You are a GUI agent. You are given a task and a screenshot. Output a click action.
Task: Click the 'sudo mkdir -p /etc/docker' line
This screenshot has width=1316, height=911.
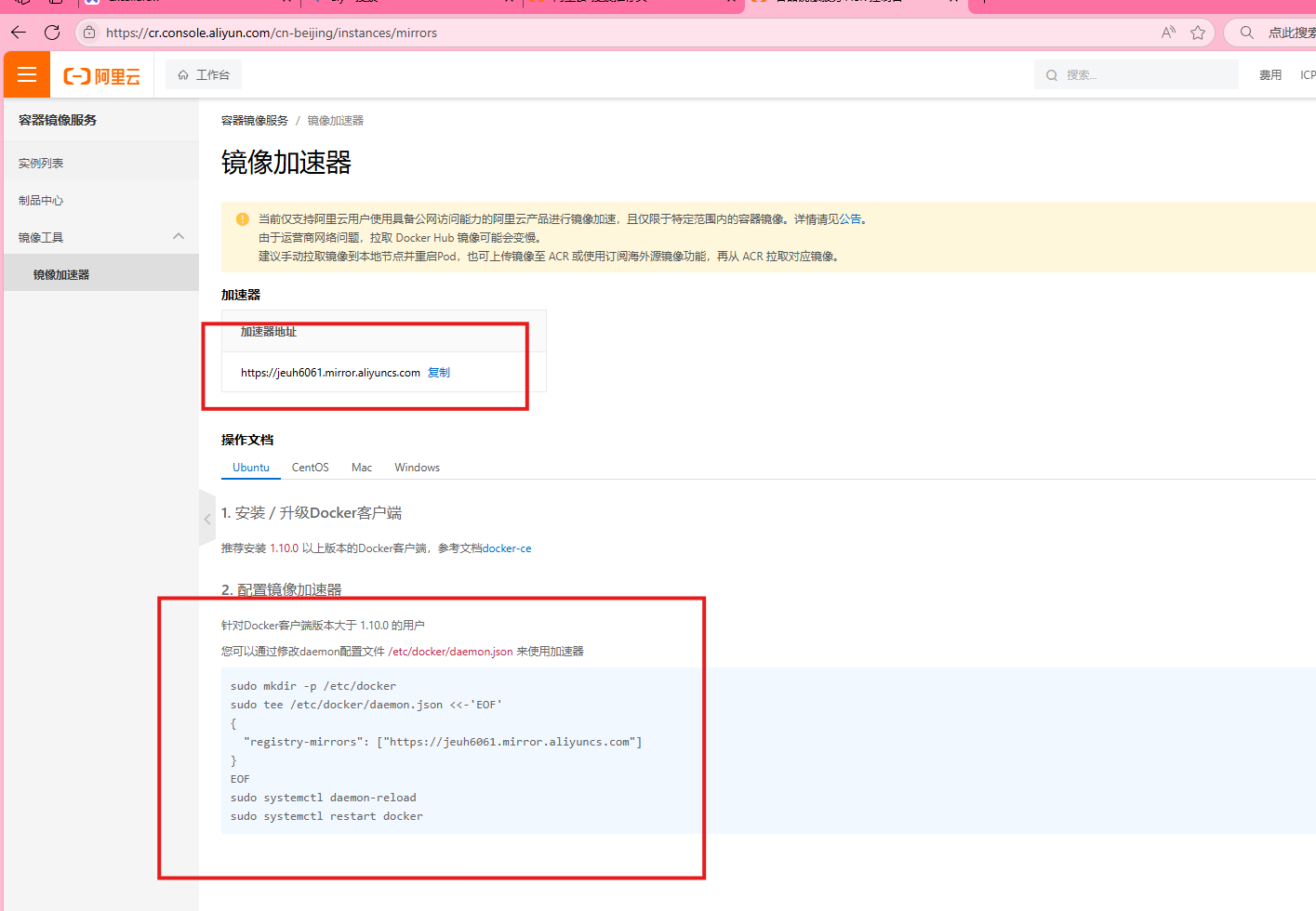(x=313, y=686)
